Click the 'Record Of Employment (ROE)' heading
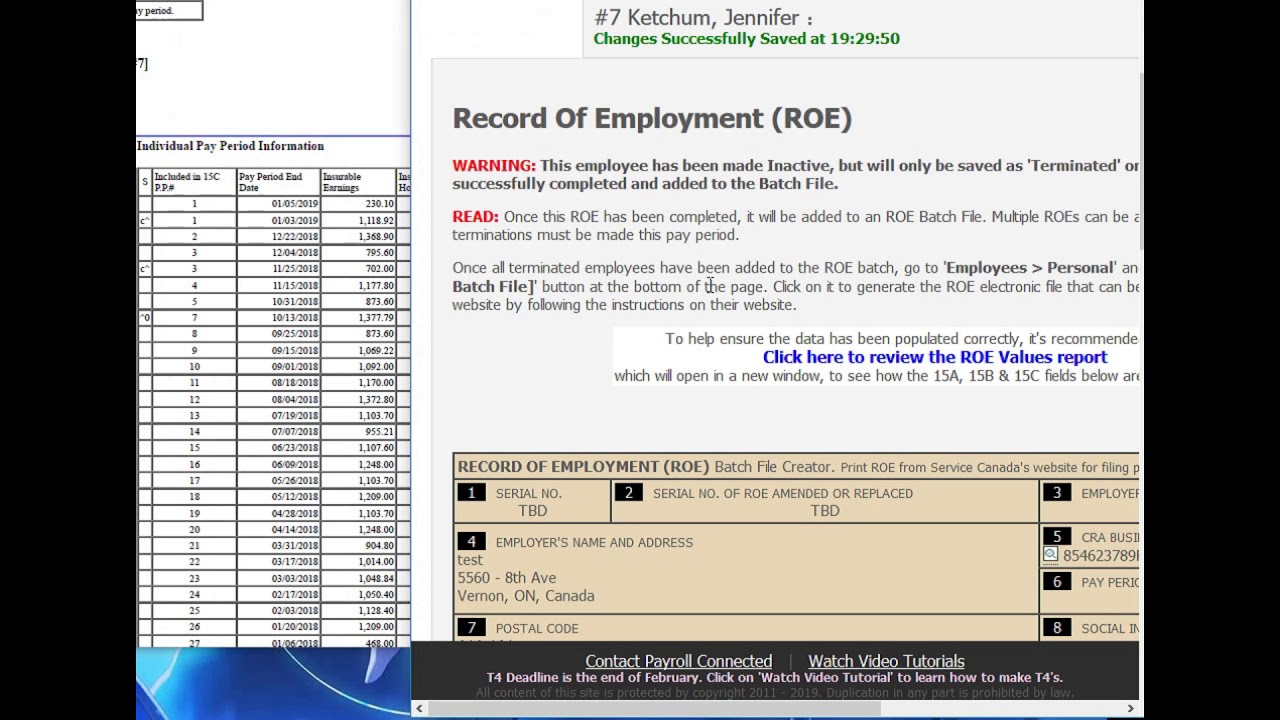This screenshot has width=1280, height=720. coord(652,118)
